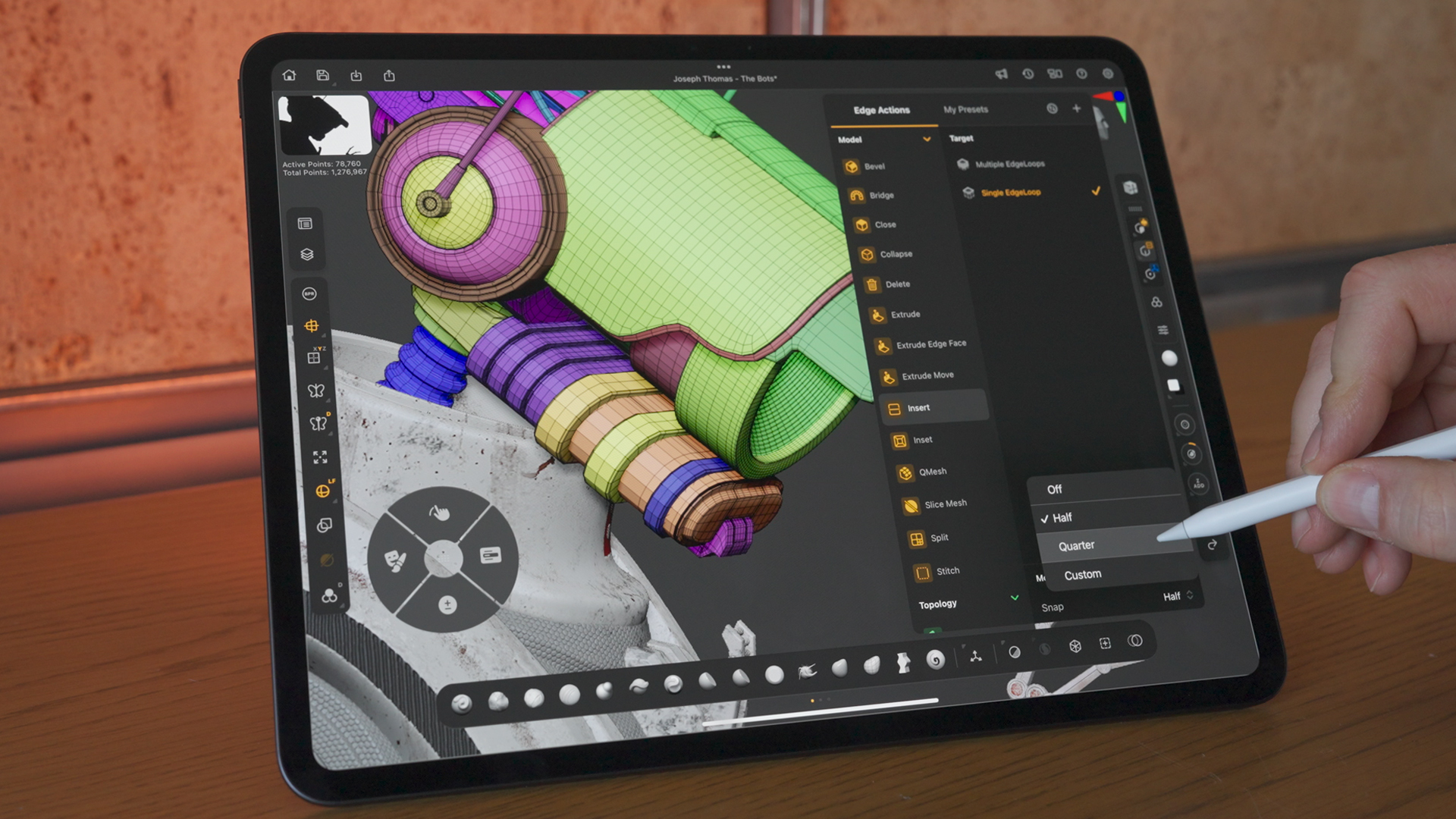The image size is (1456, 819).
Task: Open the Share icon in the top bar
Action: coord(391,75)
